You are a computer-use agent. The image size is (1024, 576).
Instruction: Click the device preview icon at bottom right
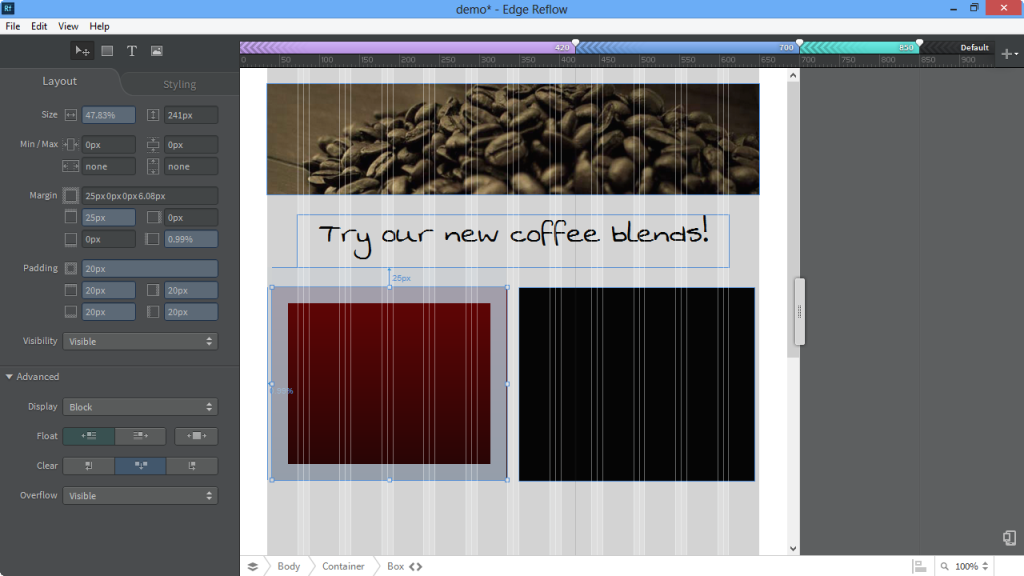pyautogui.click(x=1009, y=537)
